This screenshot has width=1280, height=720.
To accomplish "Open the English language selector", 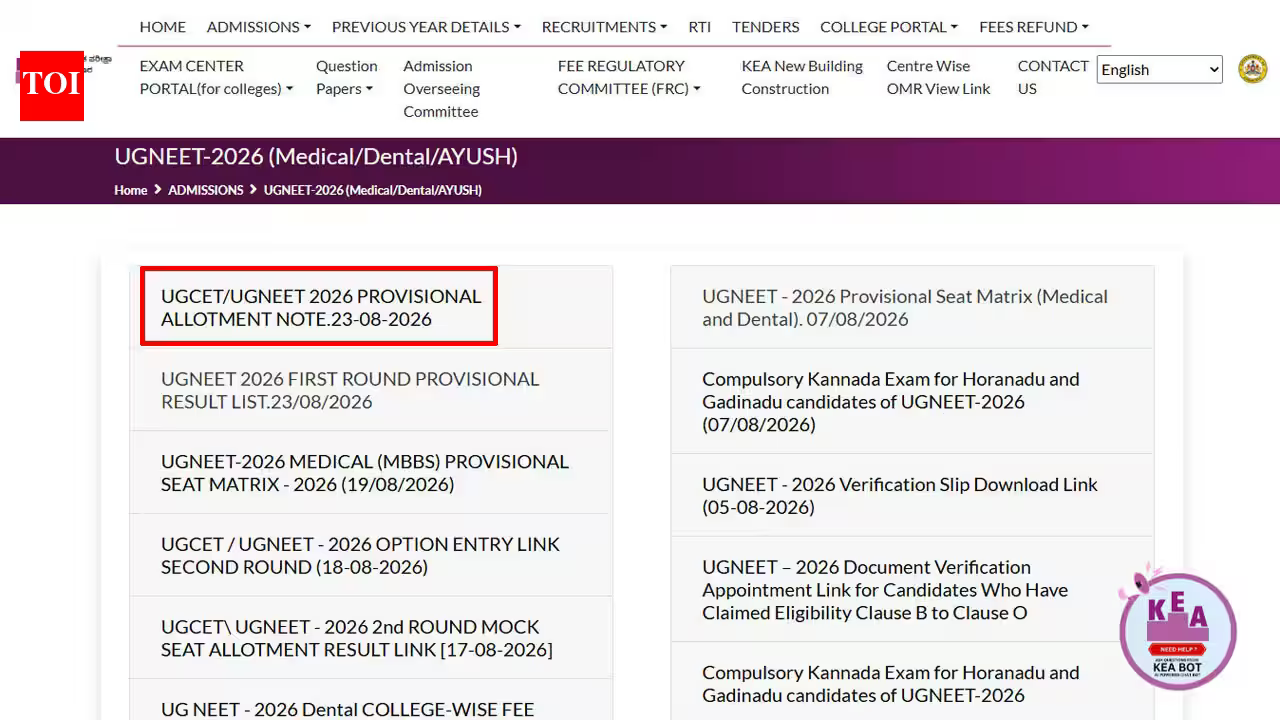I will point(1159,69).
